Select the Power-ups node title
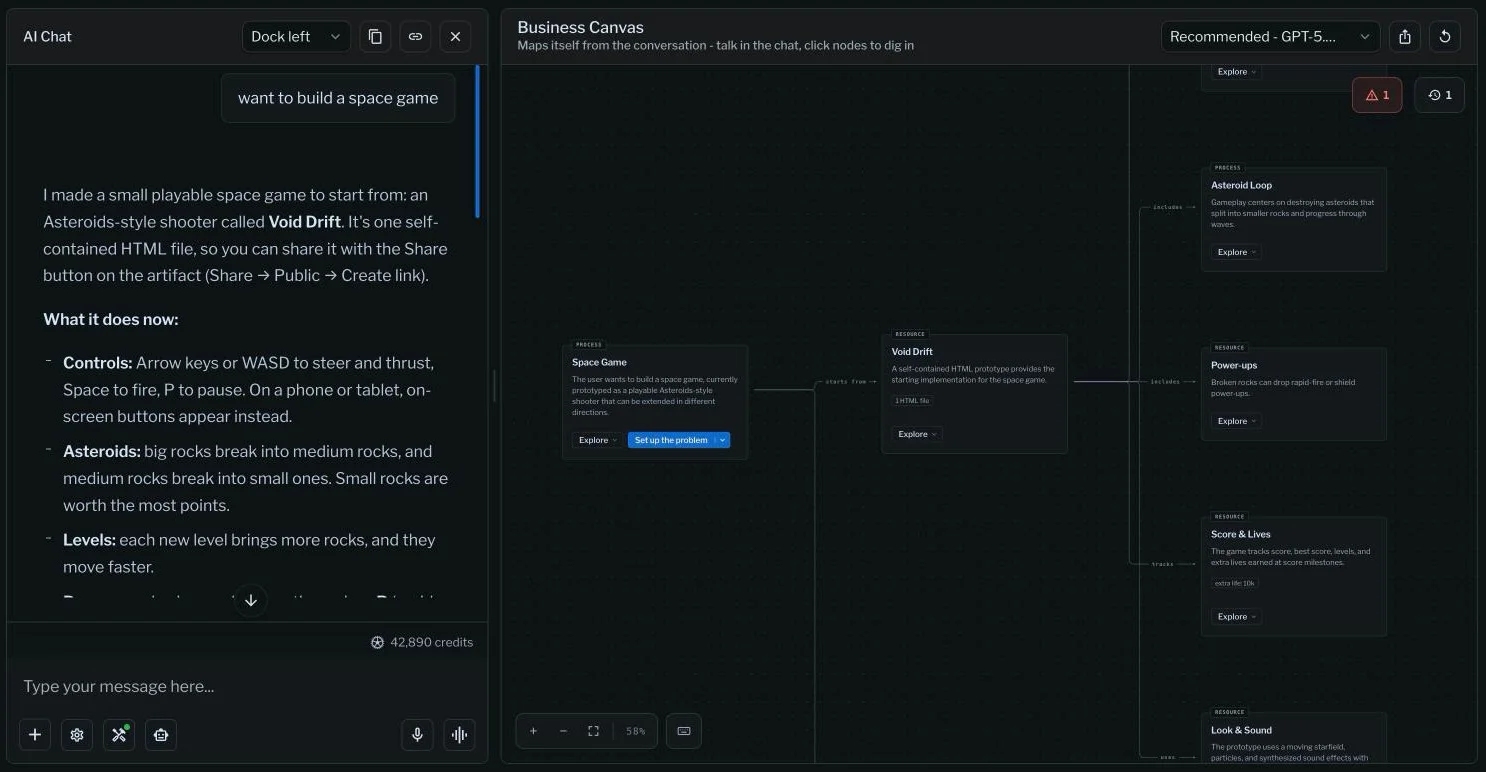1486x772 pixels. (x=1234, y=365)
